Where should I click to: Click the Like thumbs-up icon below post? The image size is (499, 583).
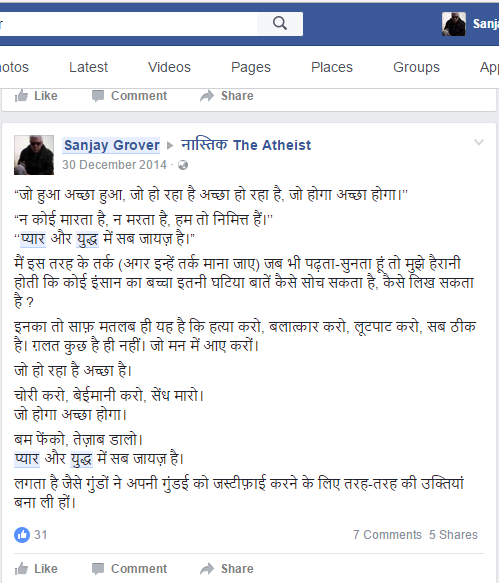(x=22, y=569)
